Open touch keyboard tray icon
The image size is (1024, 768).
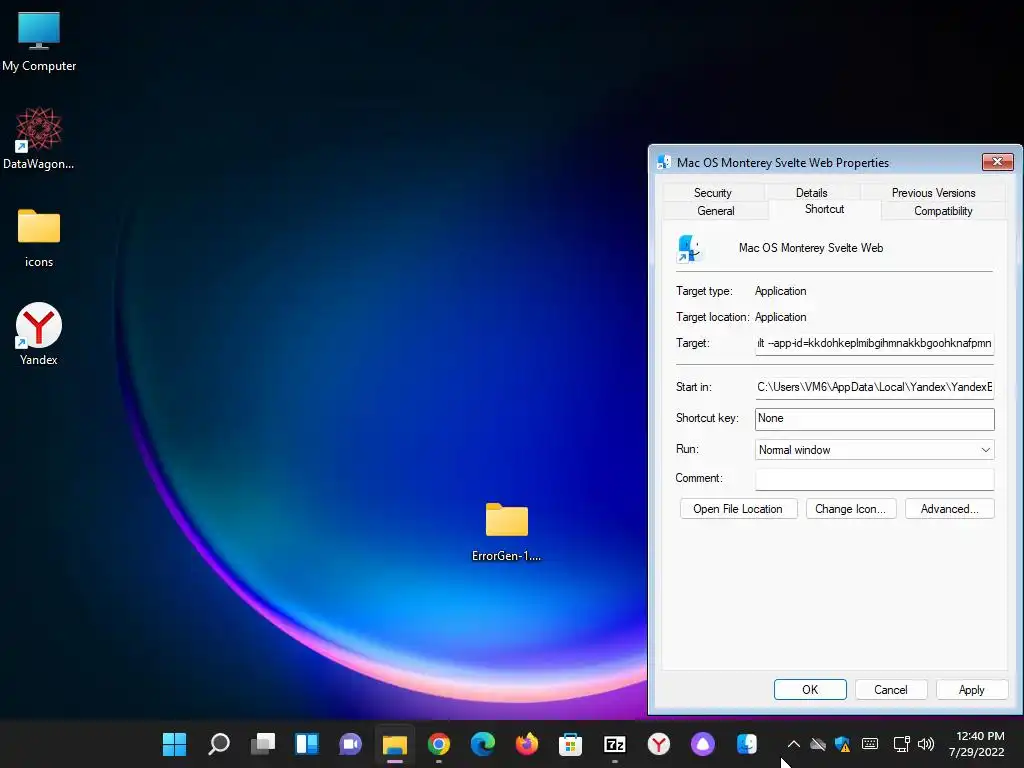tap(870, 744)
